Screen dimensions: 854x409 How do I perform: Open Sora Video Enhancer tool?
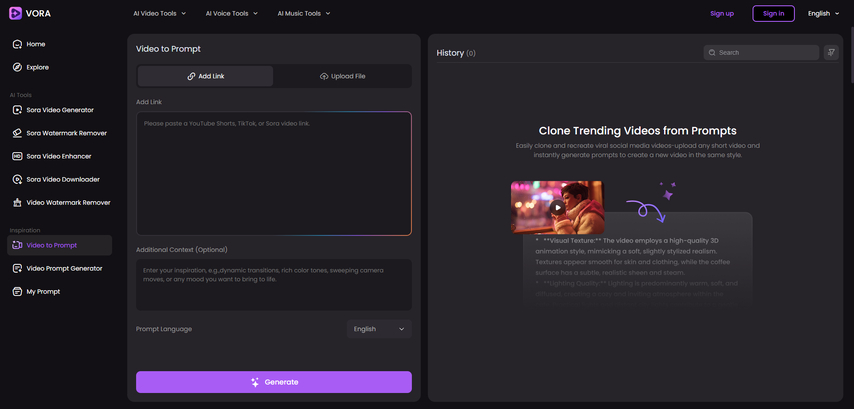pyautogui.click(x=59, y=156)
